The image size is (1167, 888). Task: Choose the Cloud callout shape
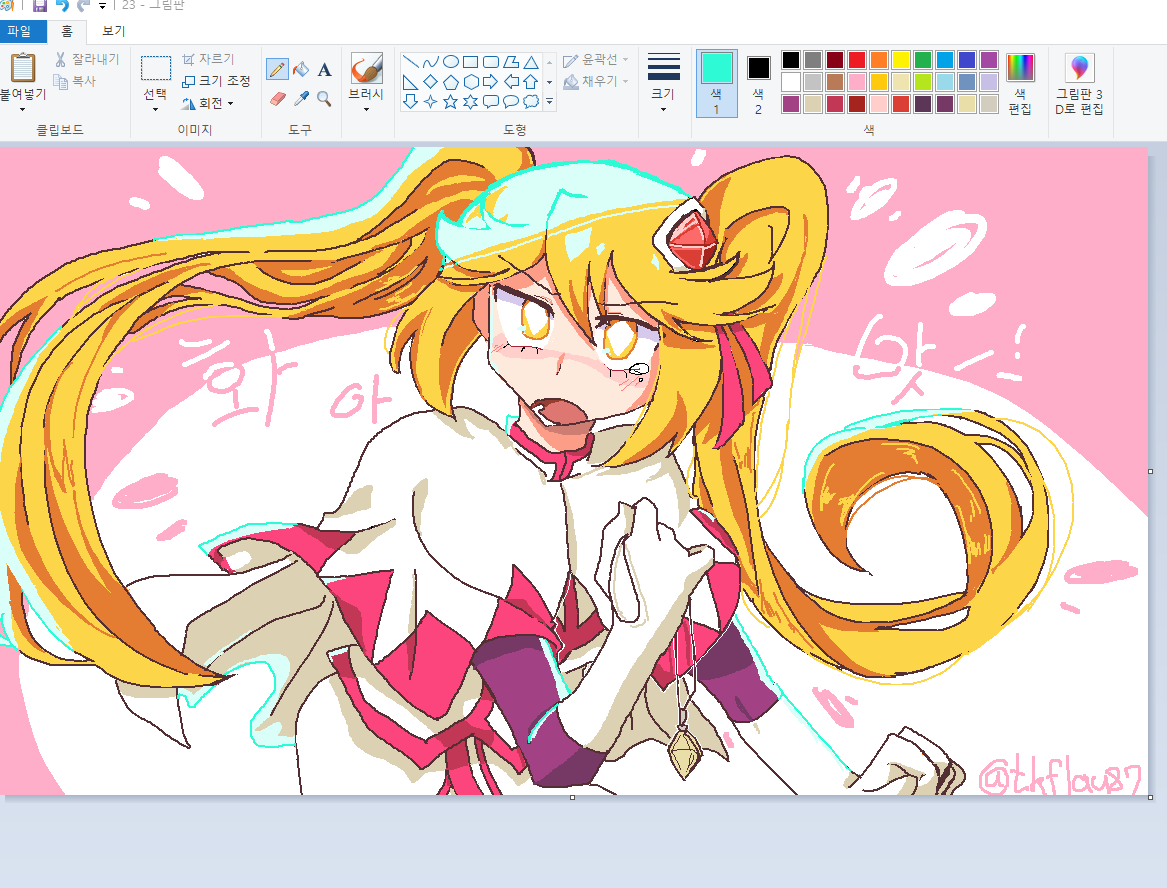(531, 102)
